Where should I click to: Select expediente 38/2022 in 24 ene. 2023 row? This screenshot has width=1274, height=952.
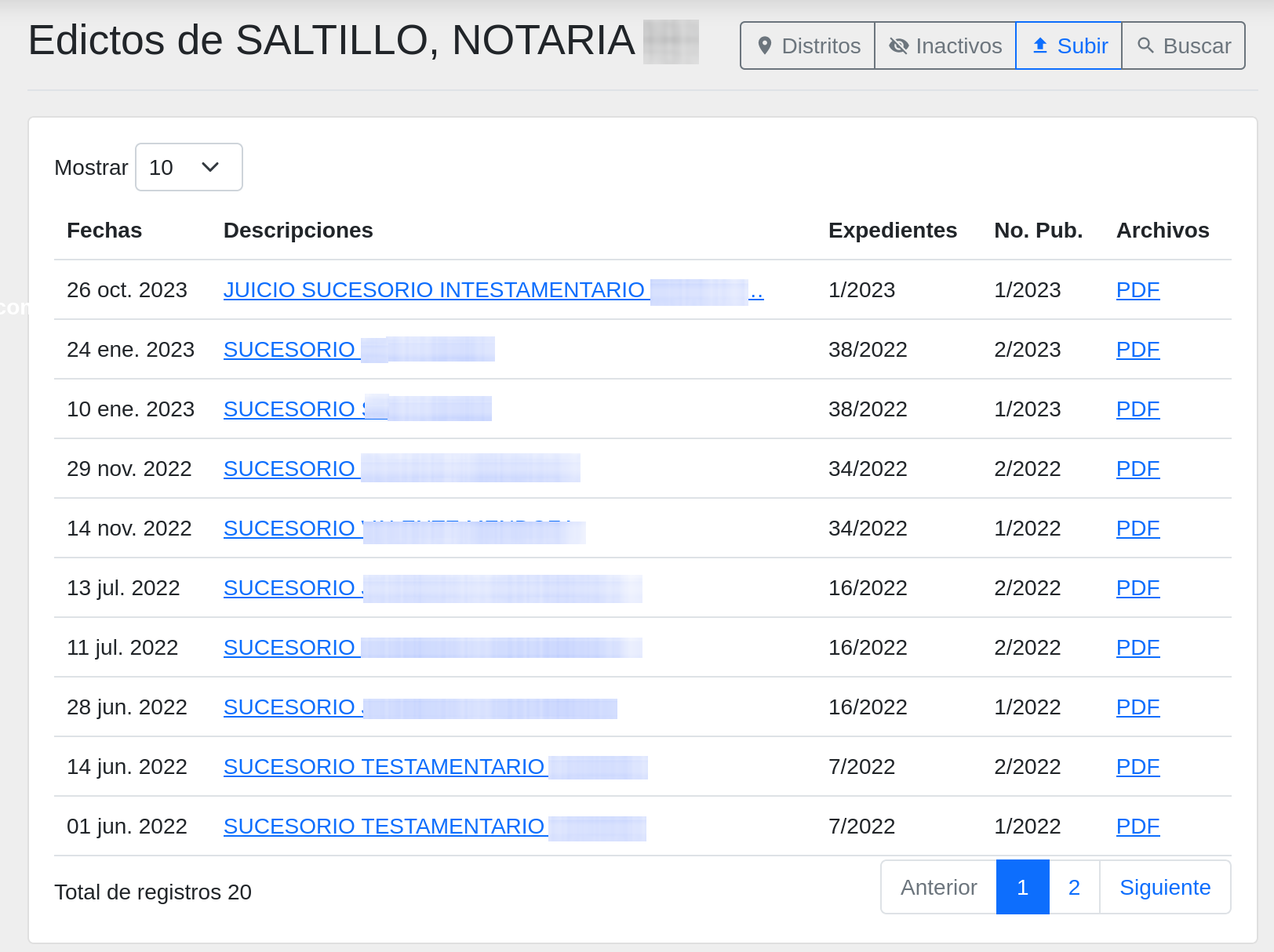868,350
